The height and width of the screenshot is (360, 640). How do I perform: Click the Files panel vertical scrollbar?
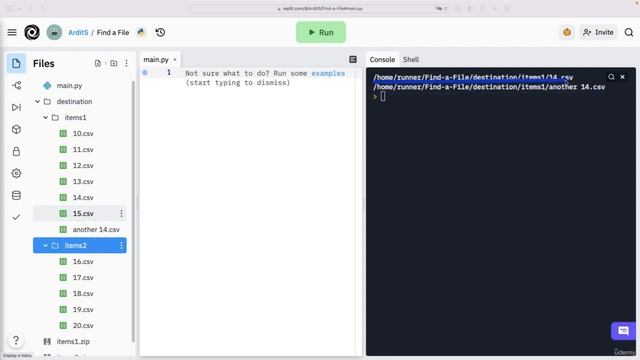pos(133,211)
